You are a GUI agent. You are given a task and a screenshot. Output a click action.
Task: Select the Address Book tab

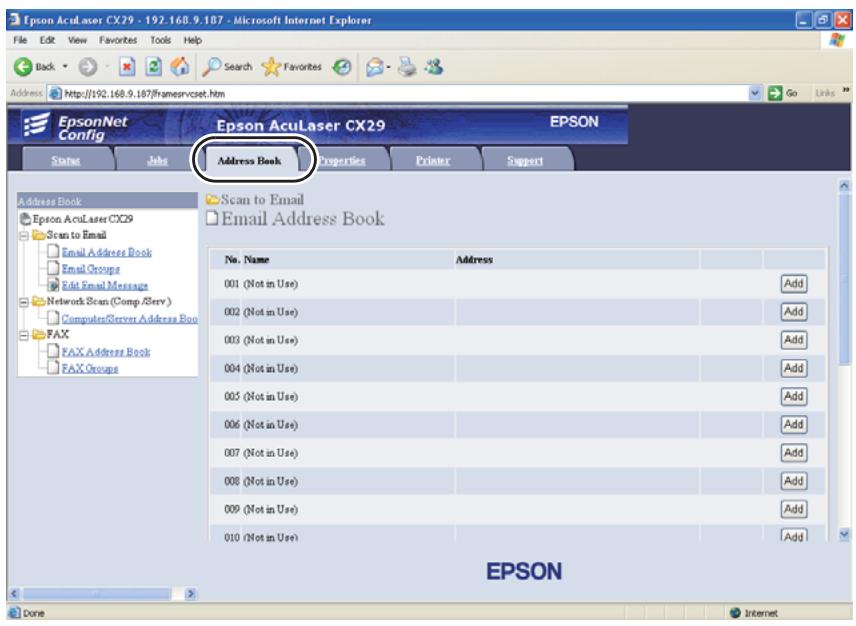coord(249,161)
